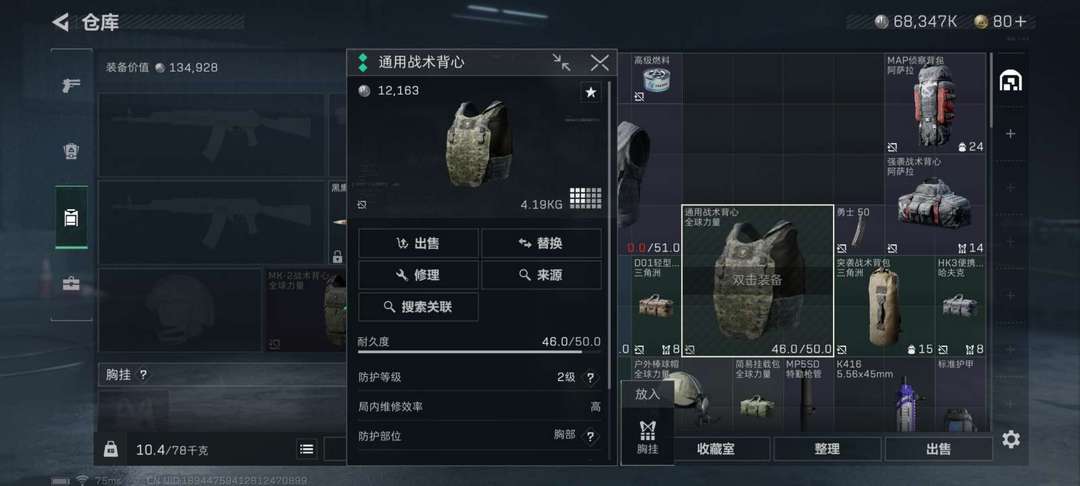Close the 通用战术背心 detail panel

(599, 63)
